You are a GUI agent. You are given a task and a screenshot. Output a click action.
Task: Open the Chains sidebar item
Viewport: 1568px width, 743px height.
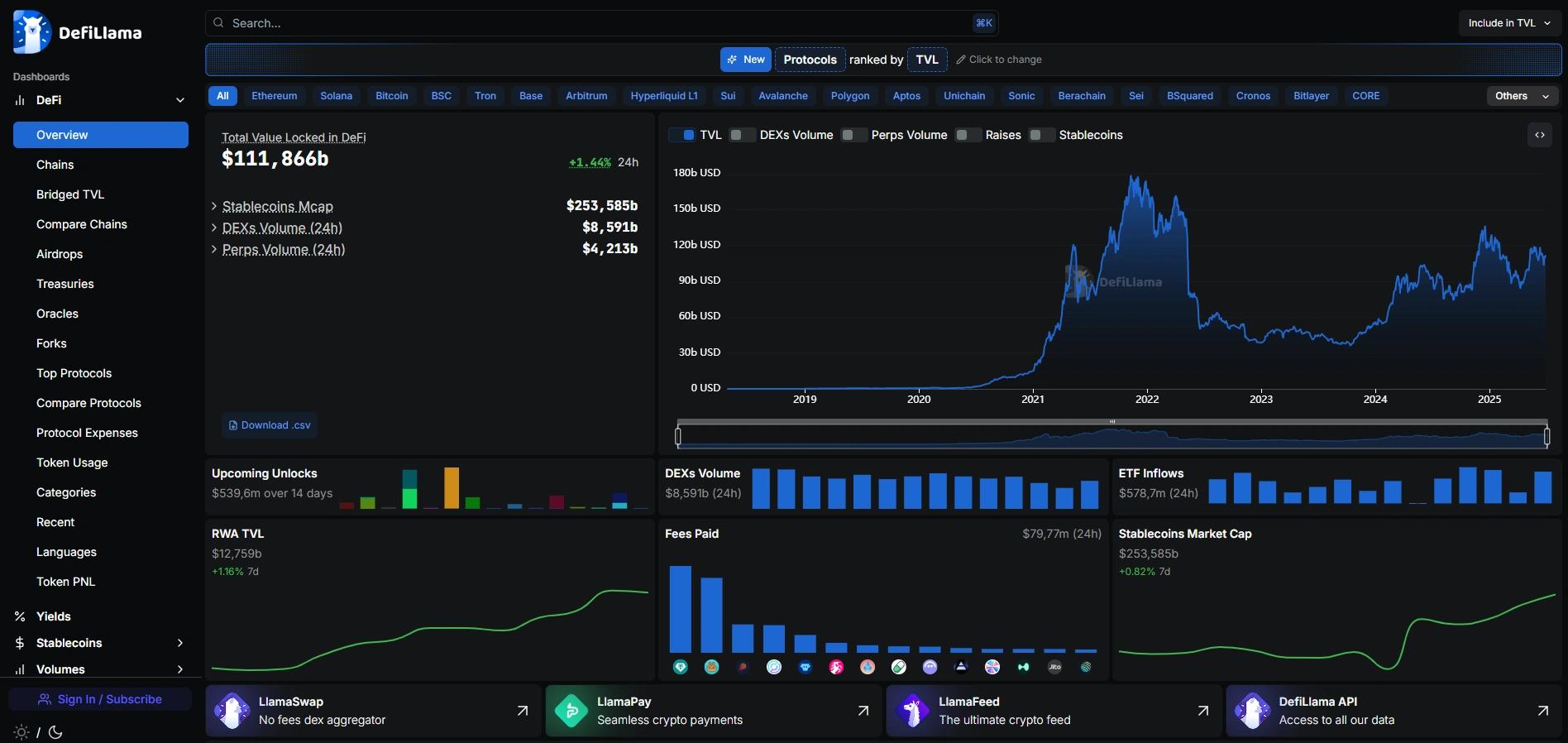(x=101, y=165)
